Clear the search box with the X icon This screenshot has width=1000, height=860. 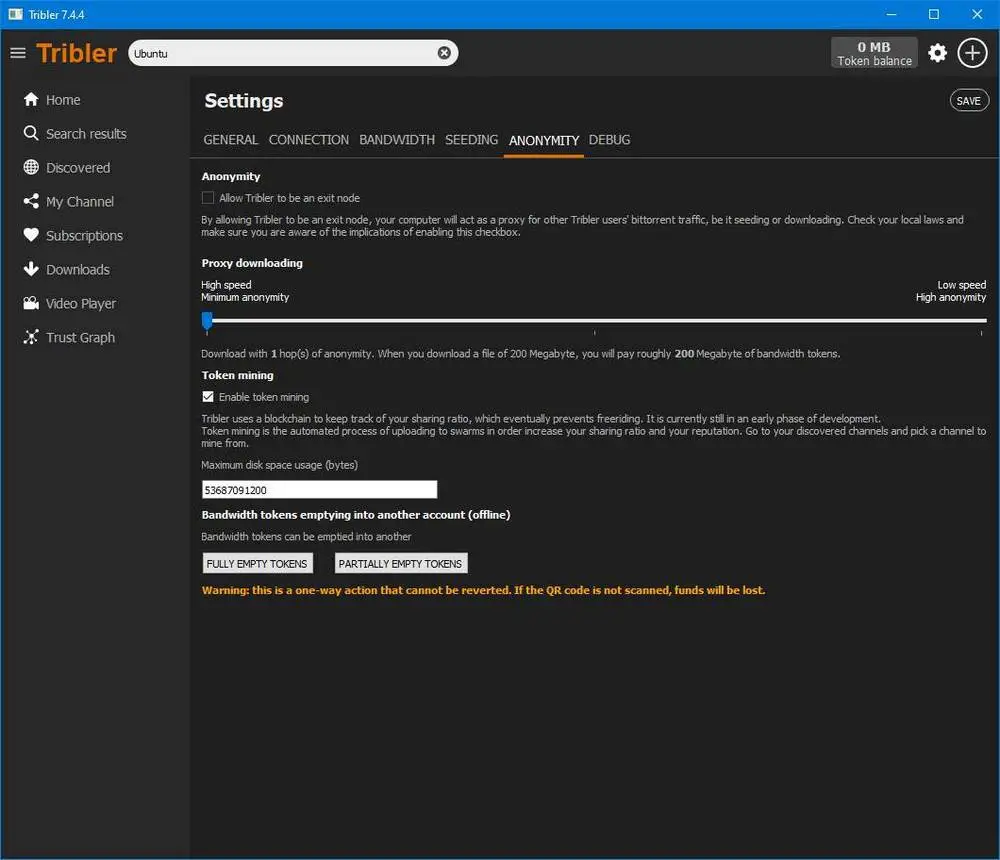tap(444, 53)
